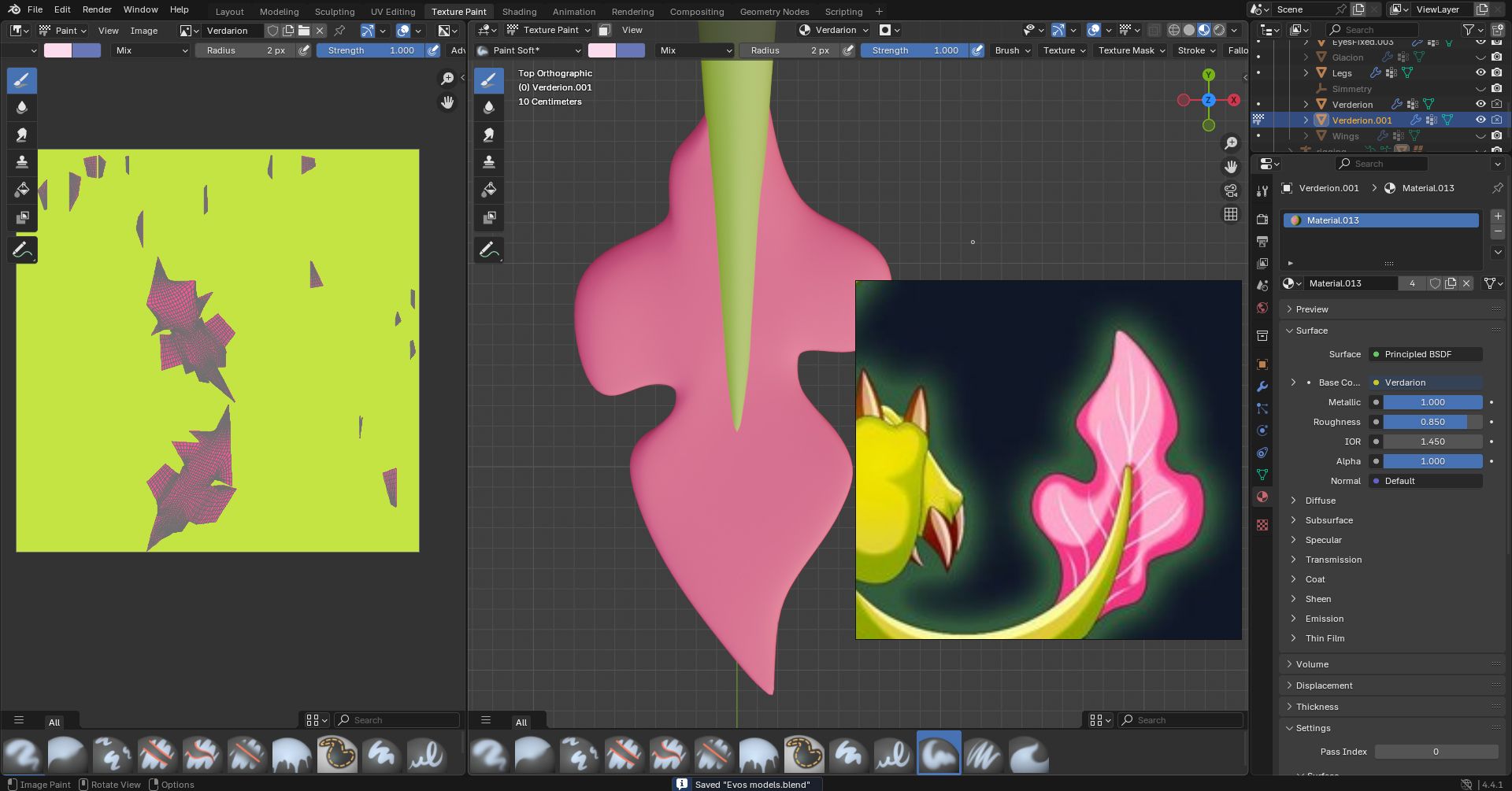Open the Stroke dropdown in the viewport header
1512x791 pixels.
point(1195,50)
